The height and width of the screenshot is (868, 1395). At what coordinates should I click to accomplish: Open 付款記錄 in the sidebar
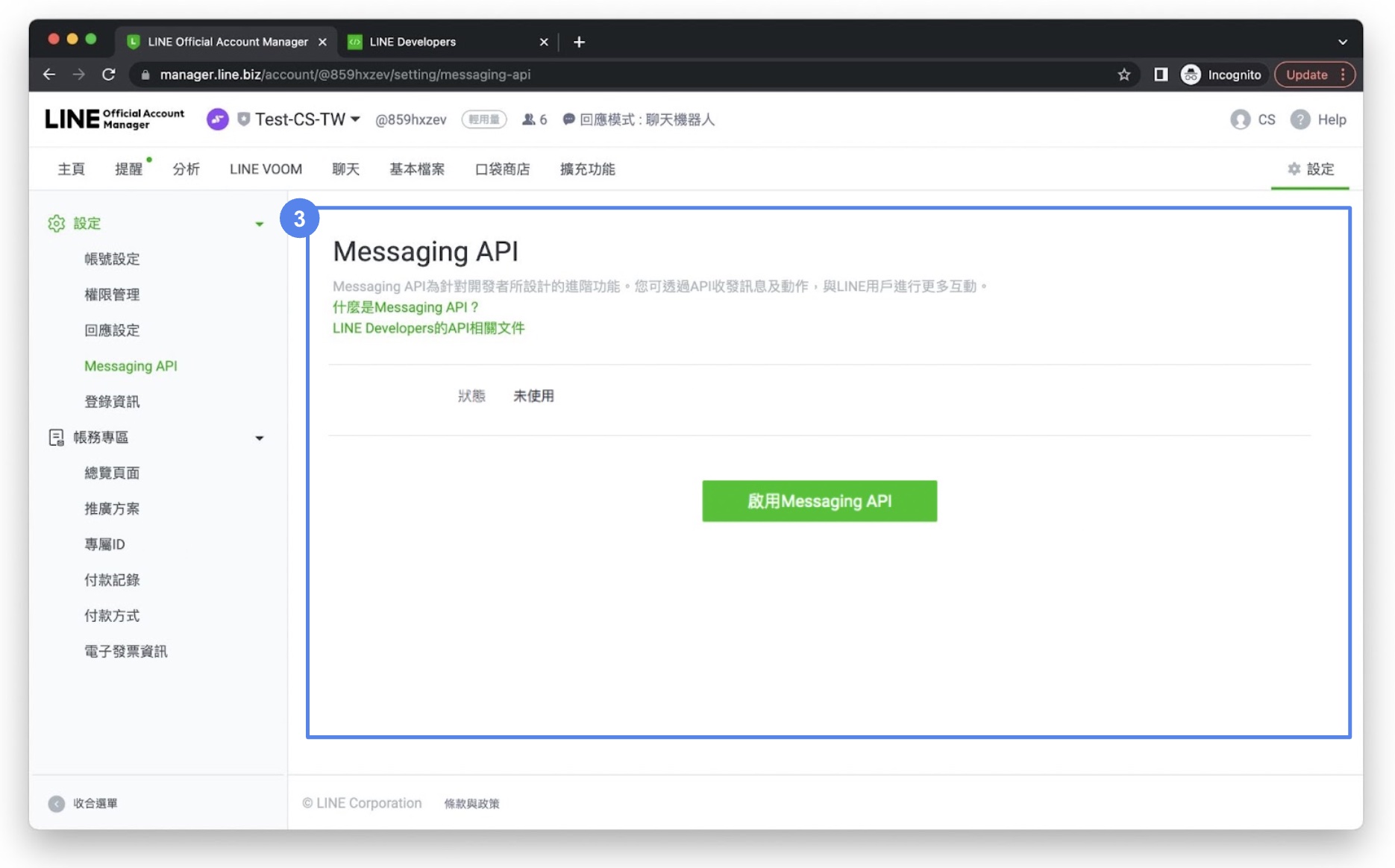click(x=112, y=580)
